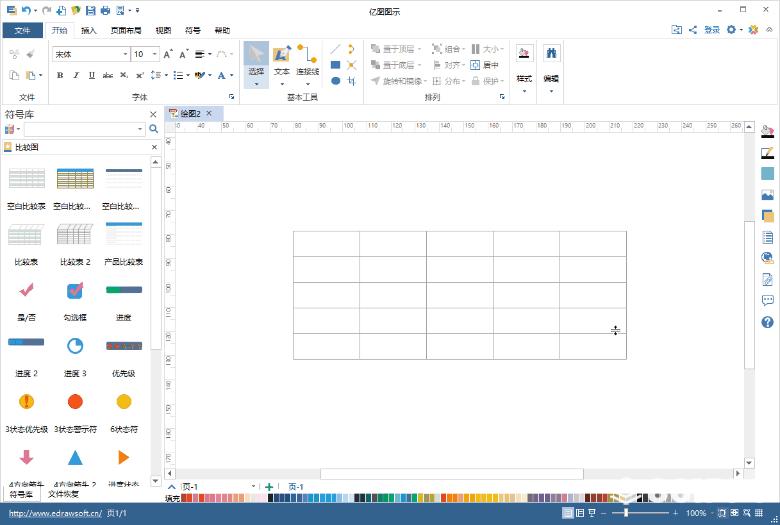Select the blue rectangle shape tool

[335, 65]
